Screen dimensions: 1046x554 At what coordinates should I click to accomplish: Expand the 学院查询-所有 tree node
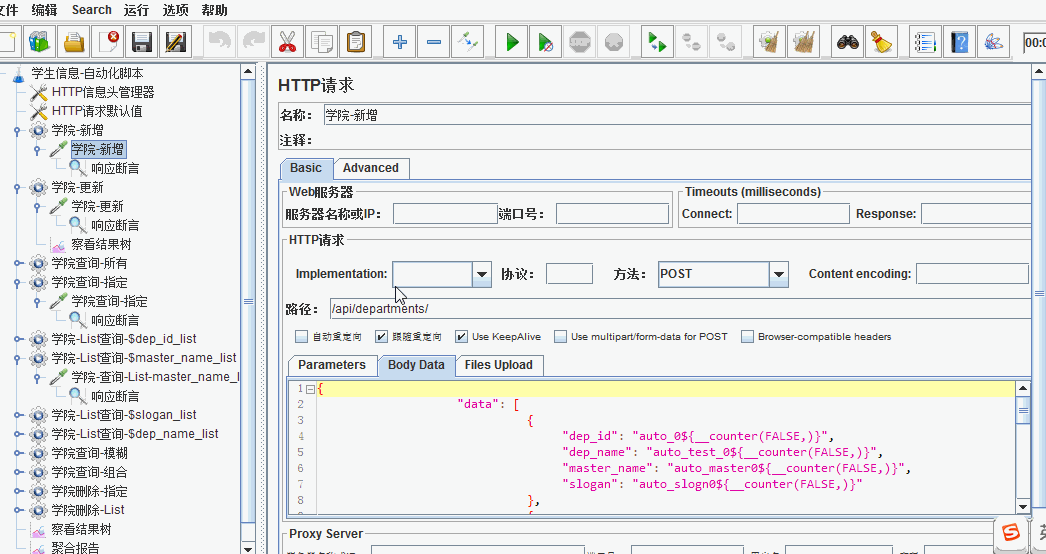click(17, 264)
